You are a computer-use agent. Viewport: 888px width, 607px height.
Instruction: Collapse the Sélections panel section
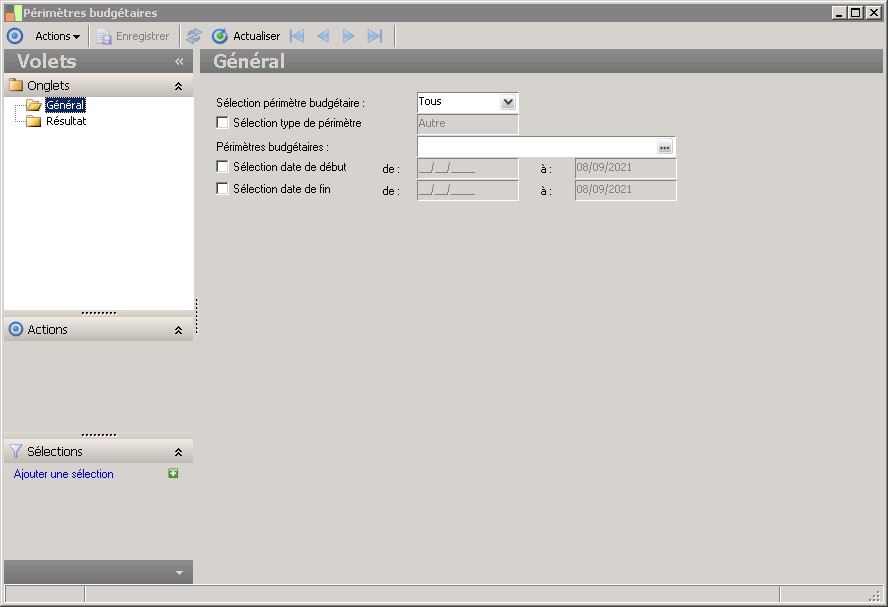[178, 452]
